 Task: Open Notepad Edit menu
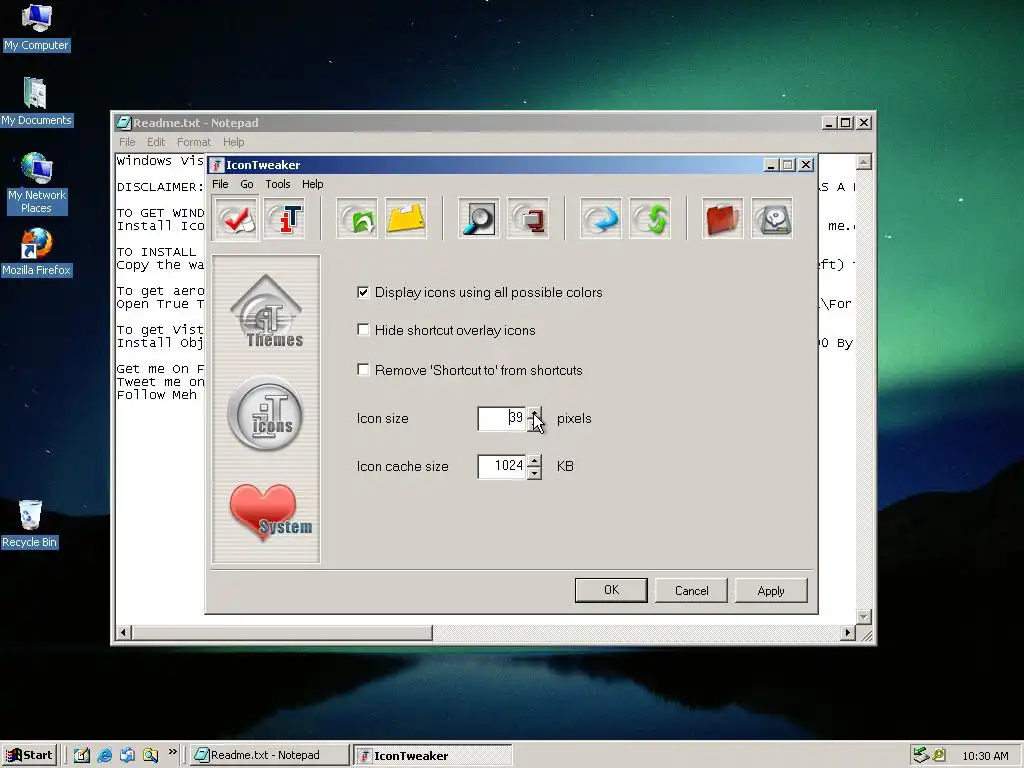coord(155,142)
